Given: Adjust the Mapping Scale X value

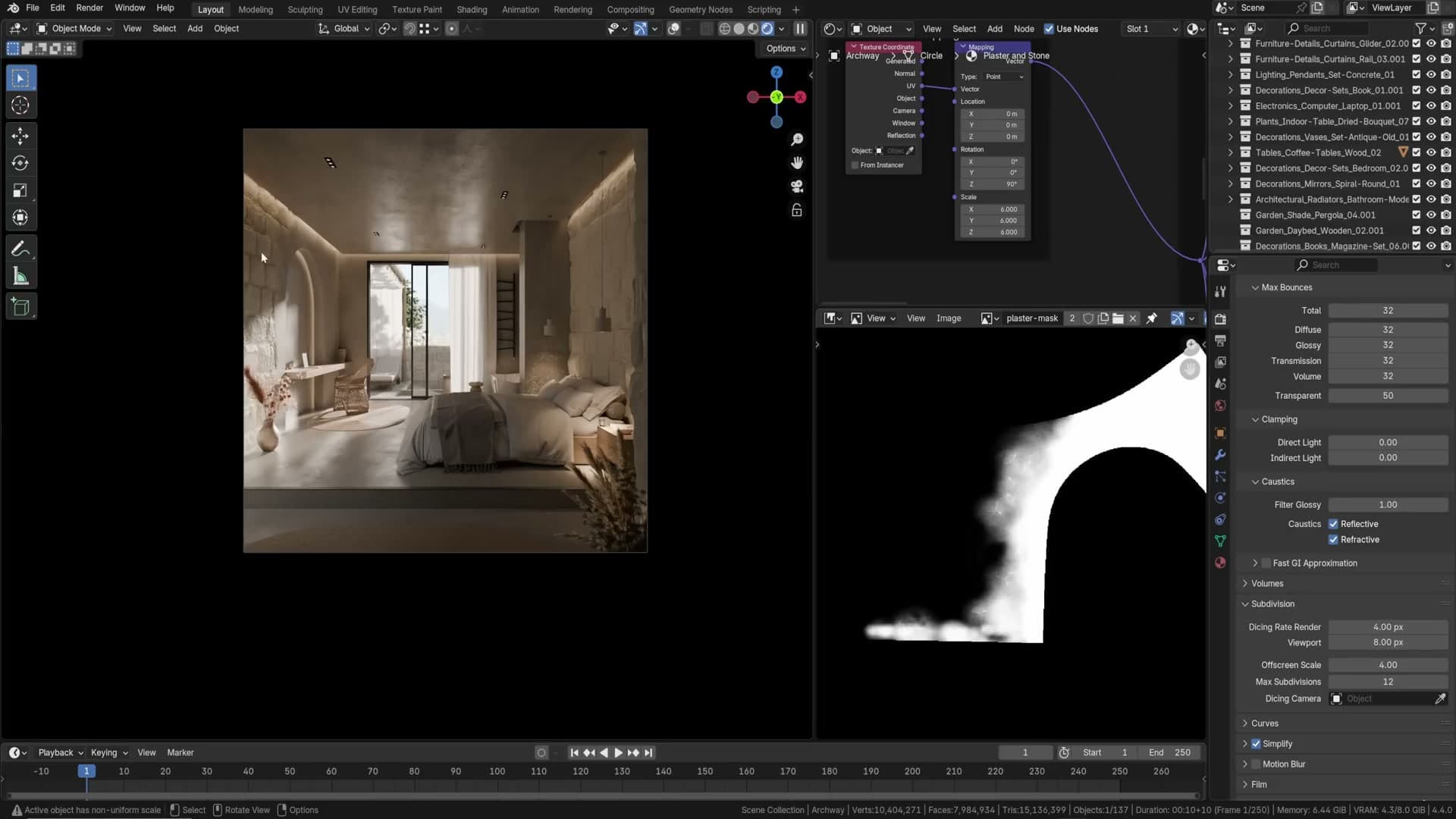Looking at the screenshot, I should [994, 209].
